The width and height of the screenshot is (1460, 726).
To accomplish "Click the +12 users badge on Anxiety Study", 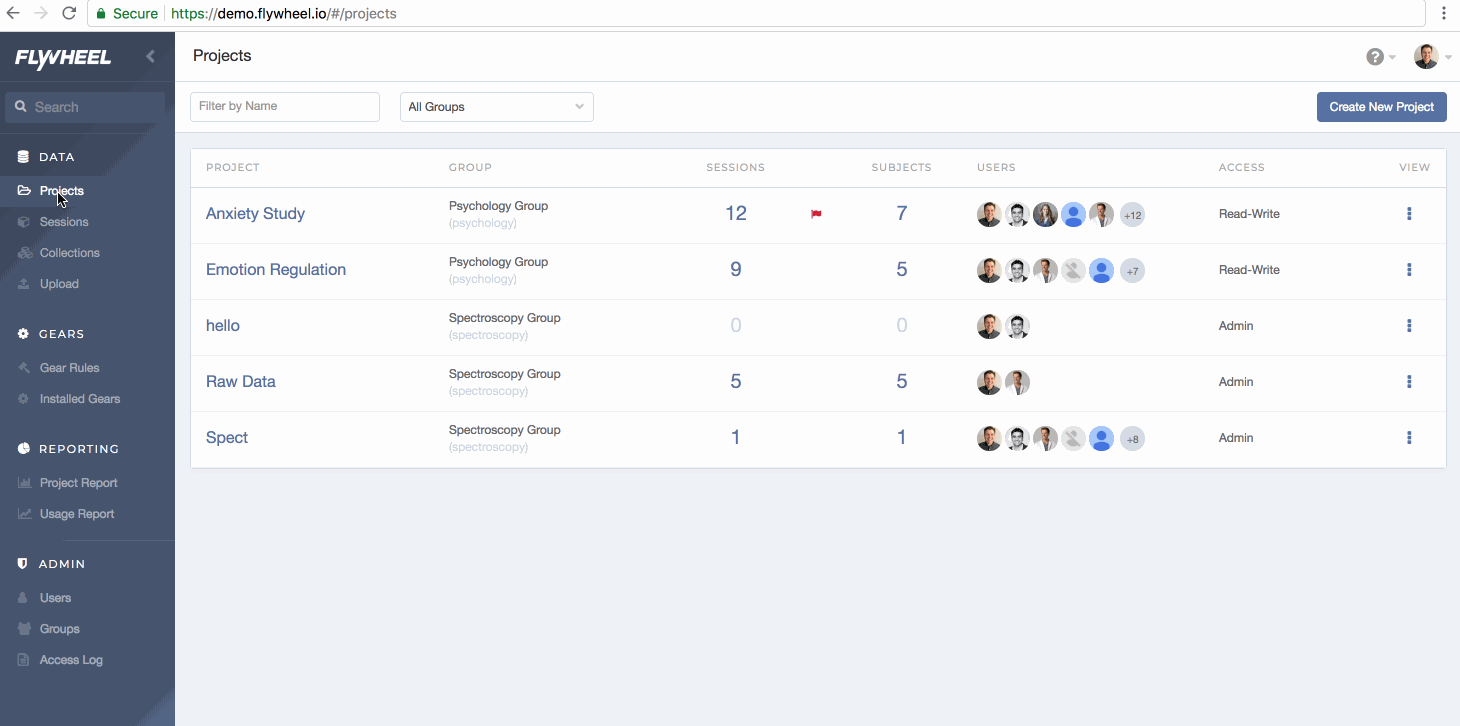I will coord(1132,215).
